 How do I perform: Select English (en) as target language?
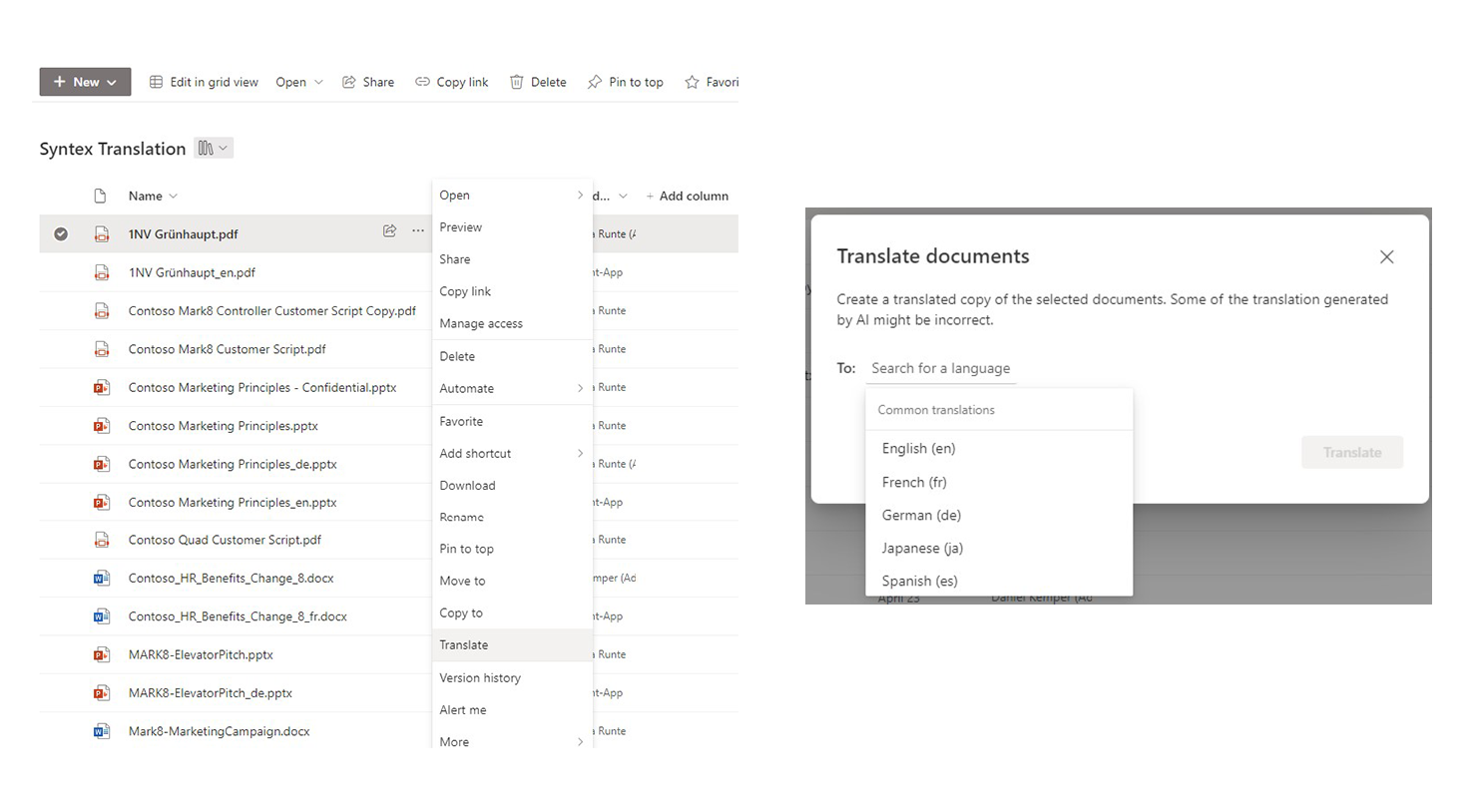[999, 448]
